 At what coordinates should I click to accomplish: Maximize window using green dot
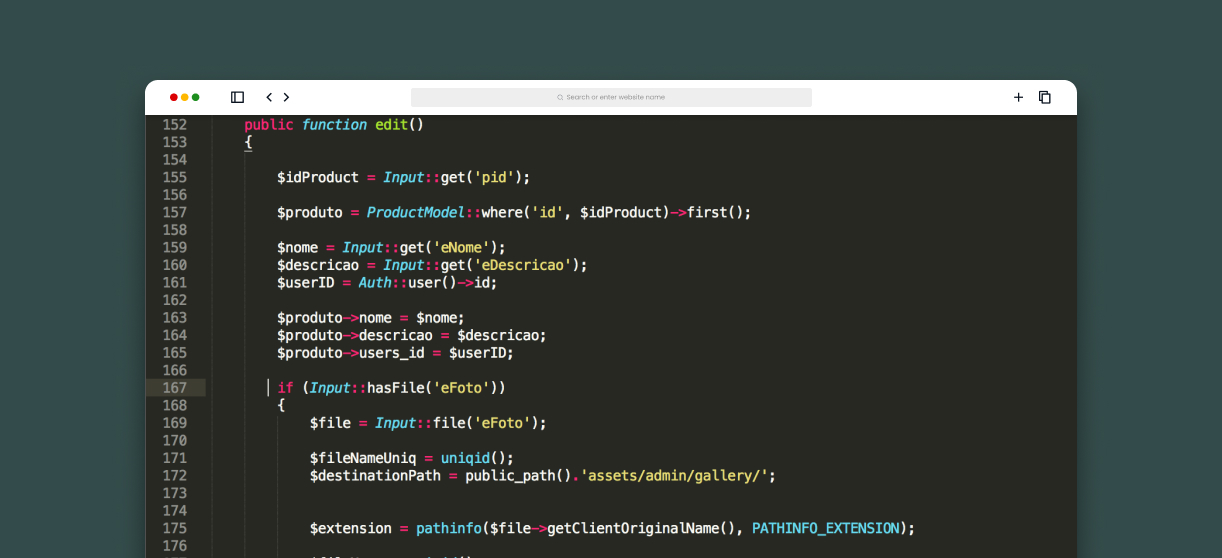196,97
